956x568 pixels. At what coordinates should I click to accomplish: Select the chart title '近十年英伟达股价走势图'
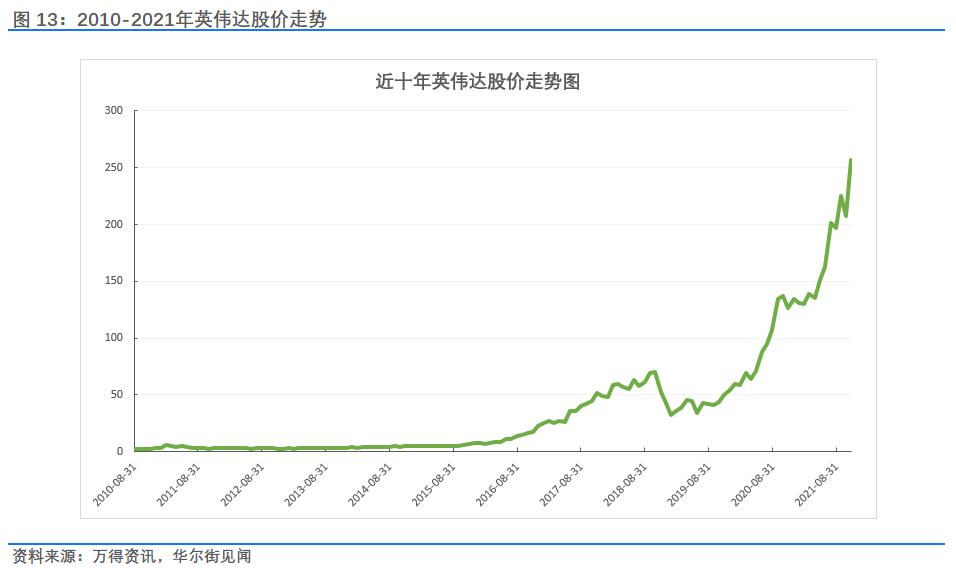point(477,81)
